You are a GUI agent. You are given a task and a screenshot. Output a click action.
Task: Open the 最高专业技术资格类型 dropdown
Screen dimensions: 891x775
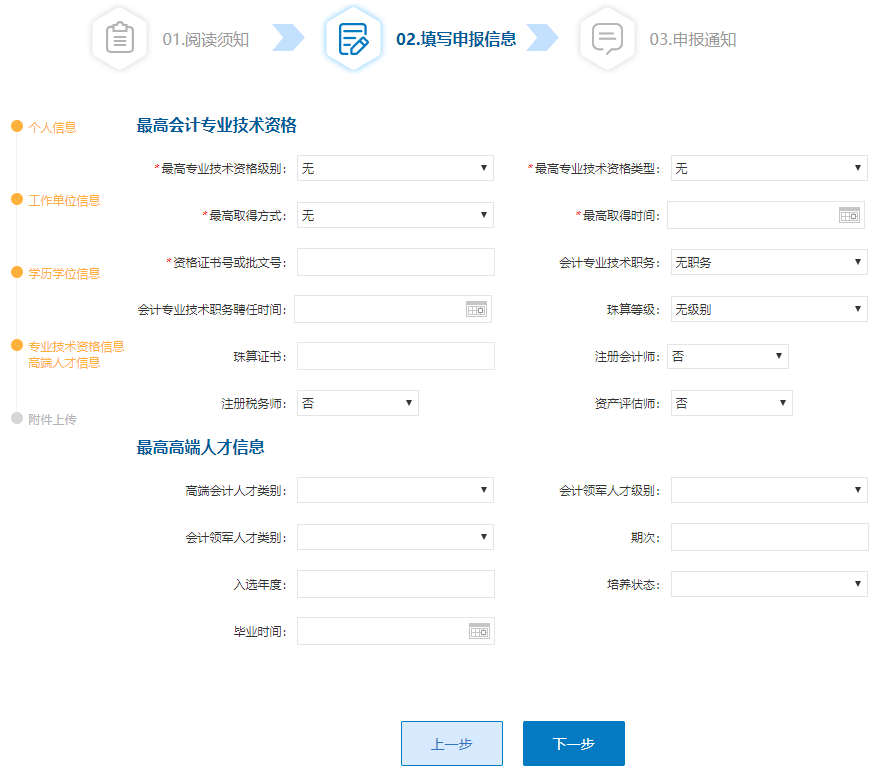(769, 168)
